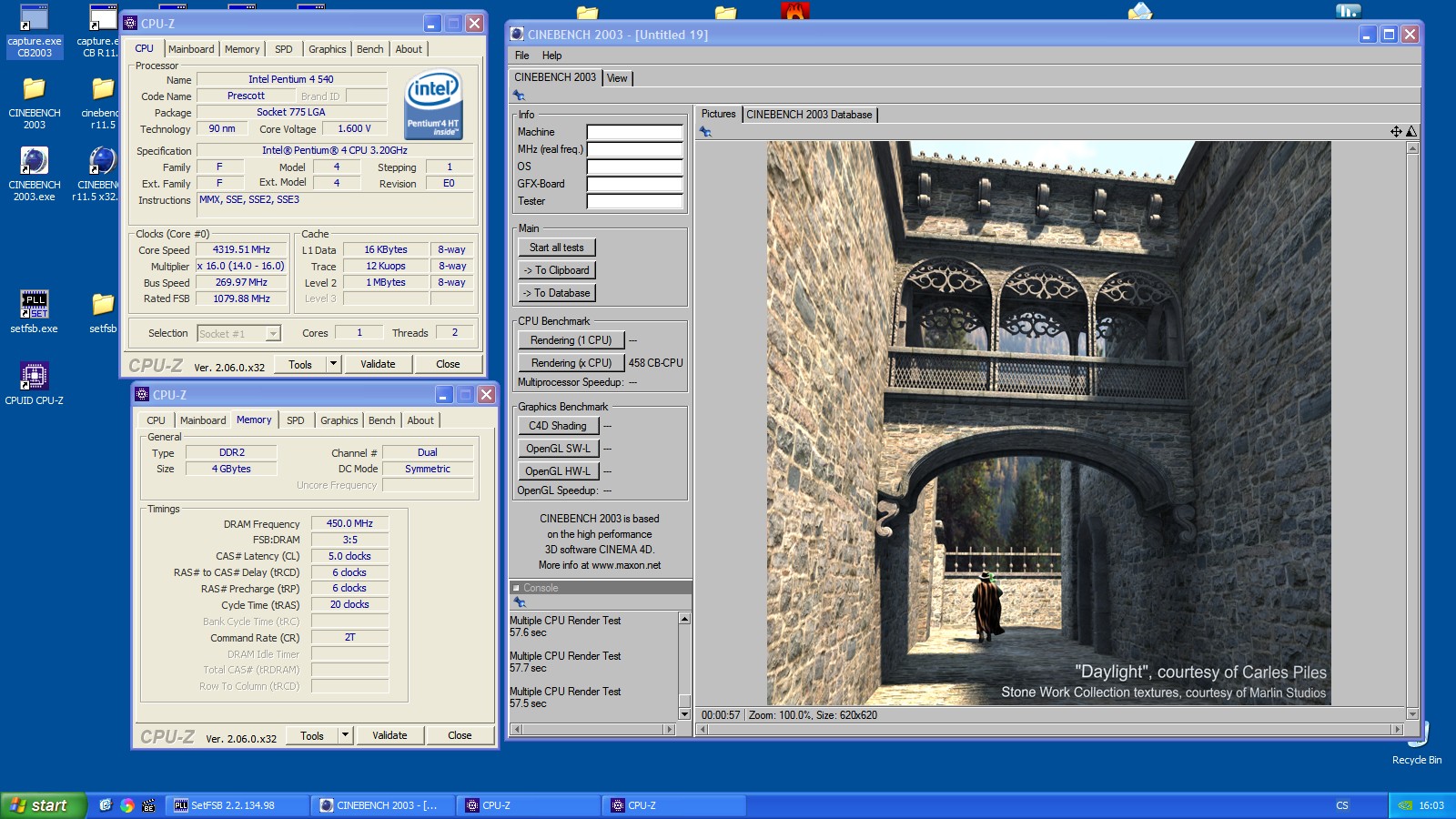This screenshot has height=819, width=1456.
Task: Open the CINEBENCH 2003 Database tab
Action: [x=809, y=115]
